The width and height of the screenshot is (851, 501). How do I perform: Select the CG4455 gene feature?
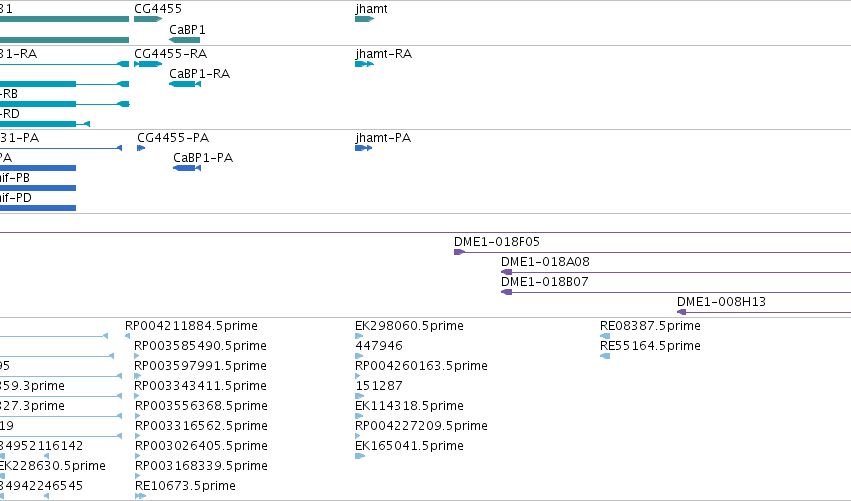point(148,19)
